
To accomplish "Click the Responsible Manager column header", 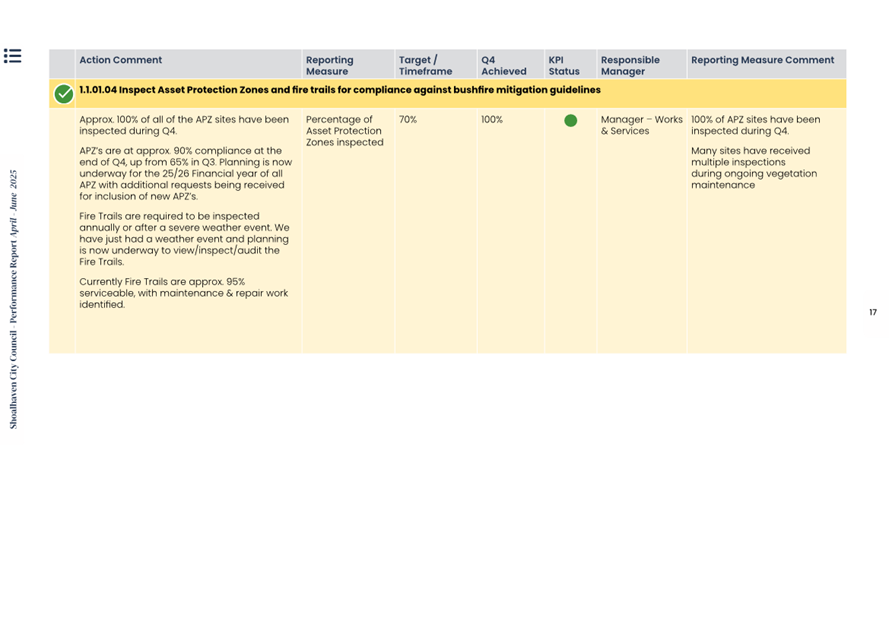I will tap(630, 66).
